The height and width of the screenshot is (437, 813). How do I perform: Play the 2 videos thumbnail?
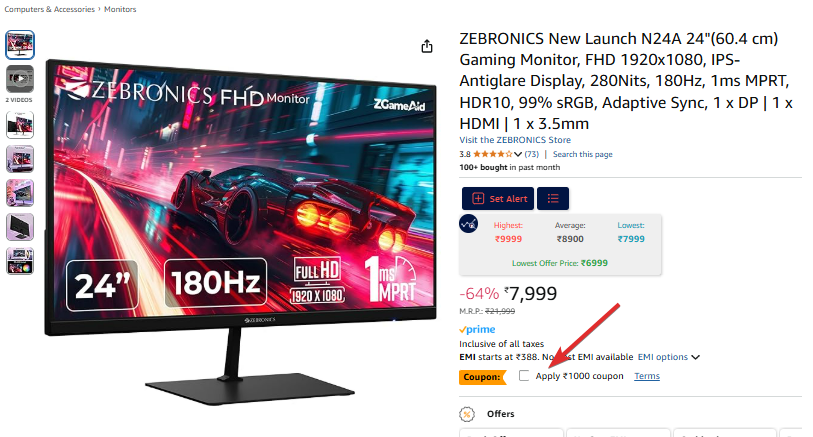[x=20, y=79]
